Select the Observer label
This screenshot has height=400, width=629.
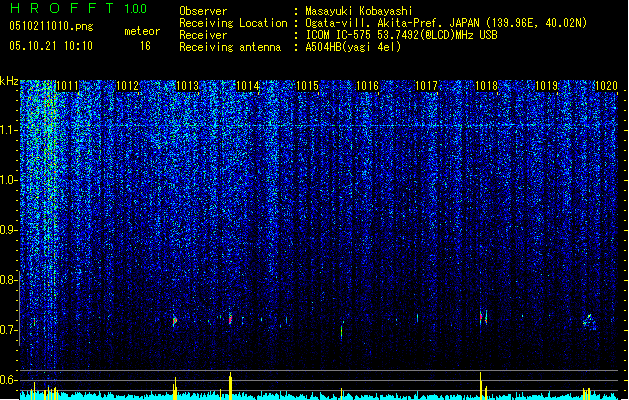[x=203, y=11]
